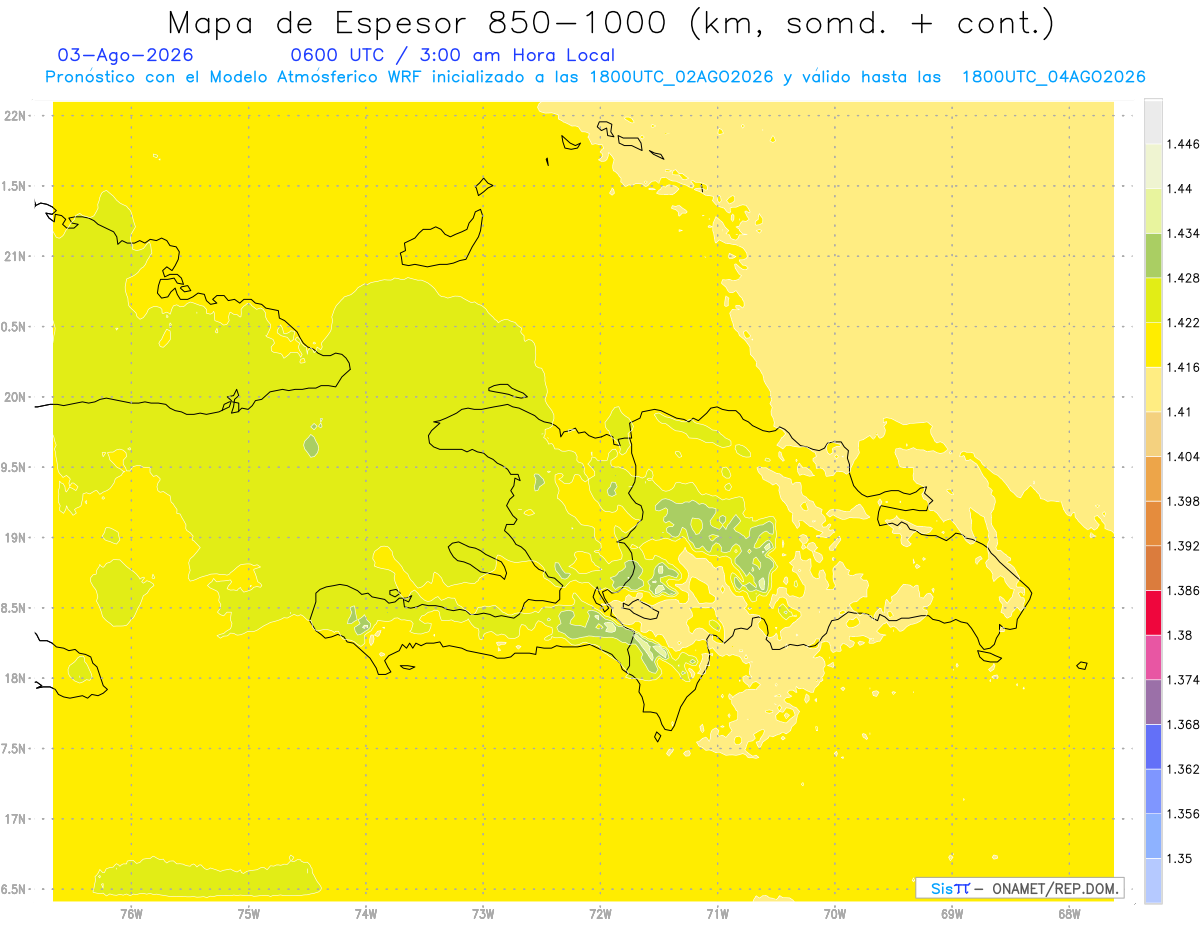The image size is (1200, 927).
Task: Click the pale green 1.434–1.44 legend swatch
Action: point(1153,211)
